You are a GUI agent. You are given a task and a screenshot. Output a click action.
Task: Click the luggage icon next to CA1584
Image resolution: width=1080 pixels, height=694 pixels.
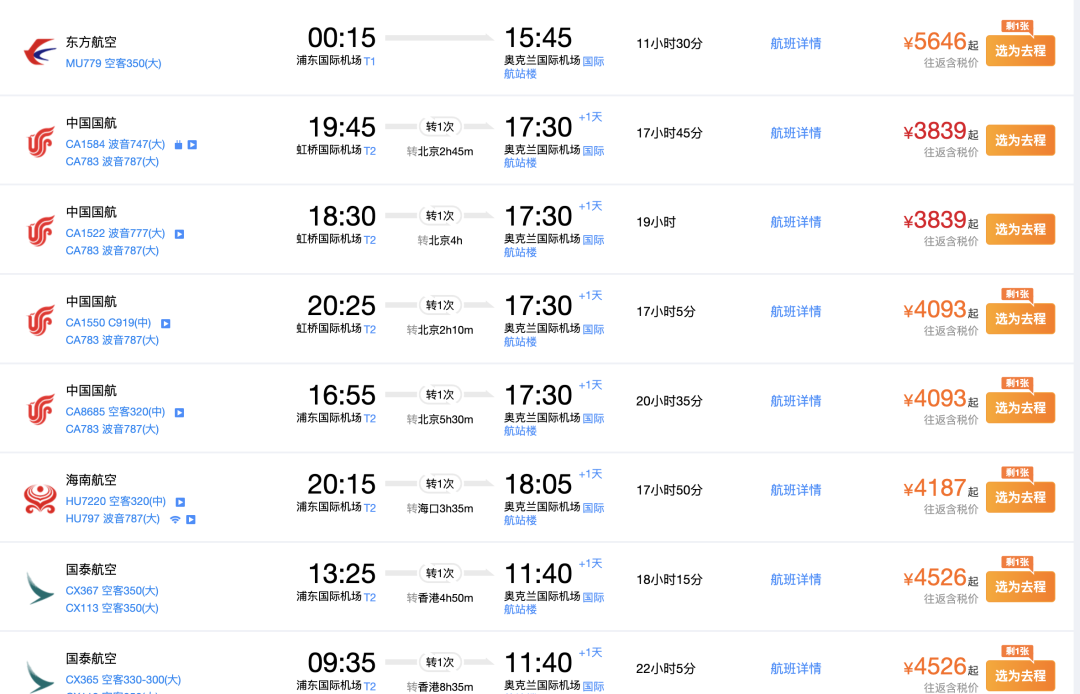(178, 145)
